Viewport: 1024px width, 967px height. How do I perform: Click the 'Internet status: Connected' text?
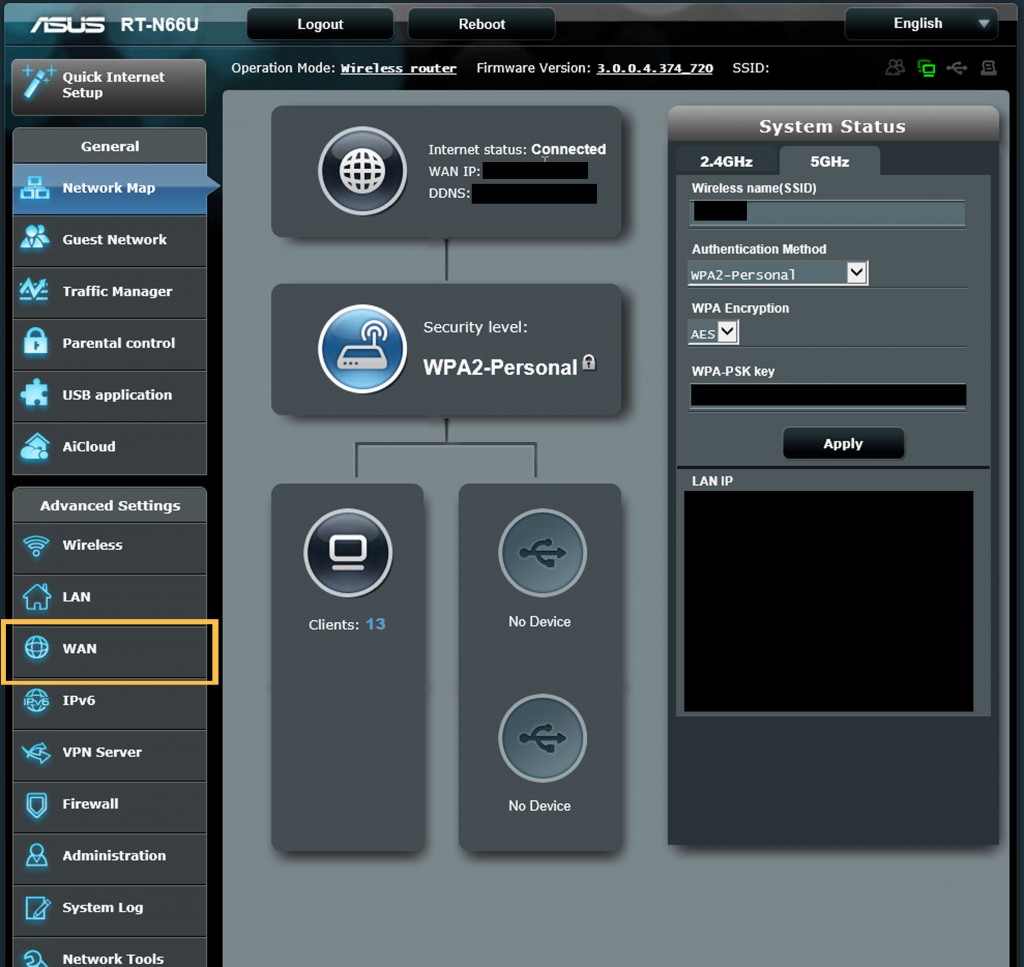[x=517, y=149]
